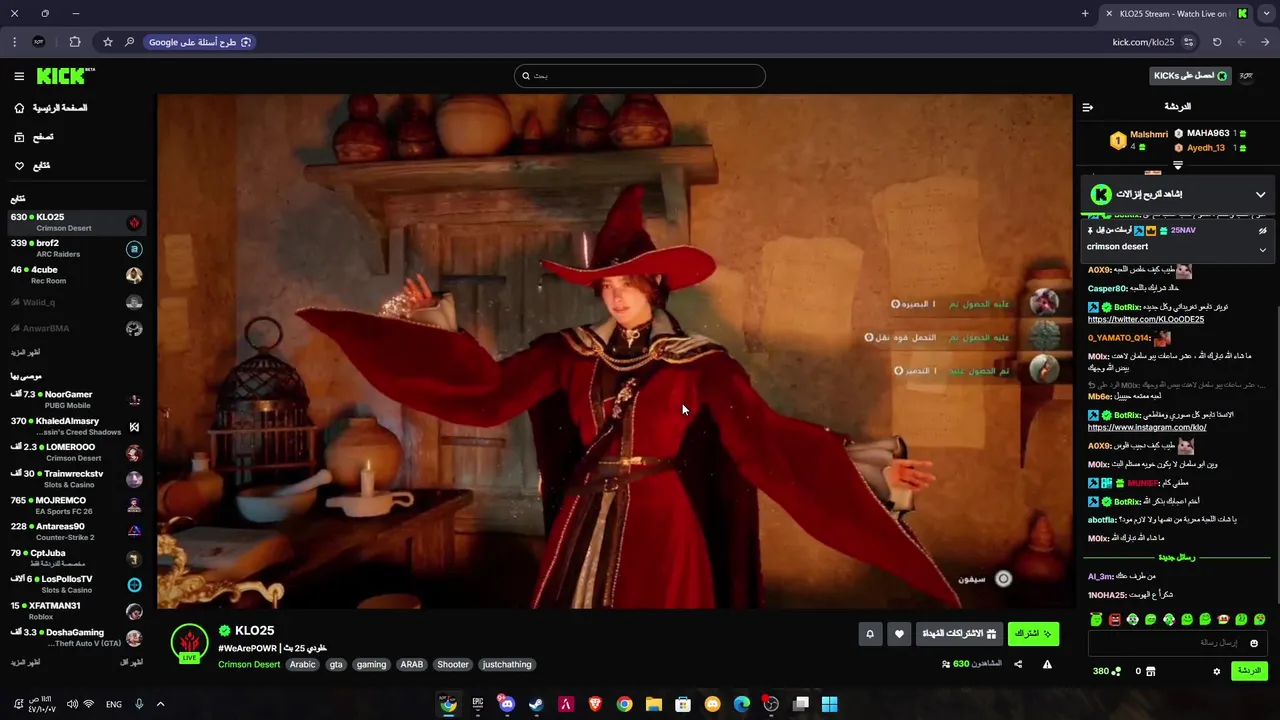Select the offline Walid_q channel

point(77,302)
